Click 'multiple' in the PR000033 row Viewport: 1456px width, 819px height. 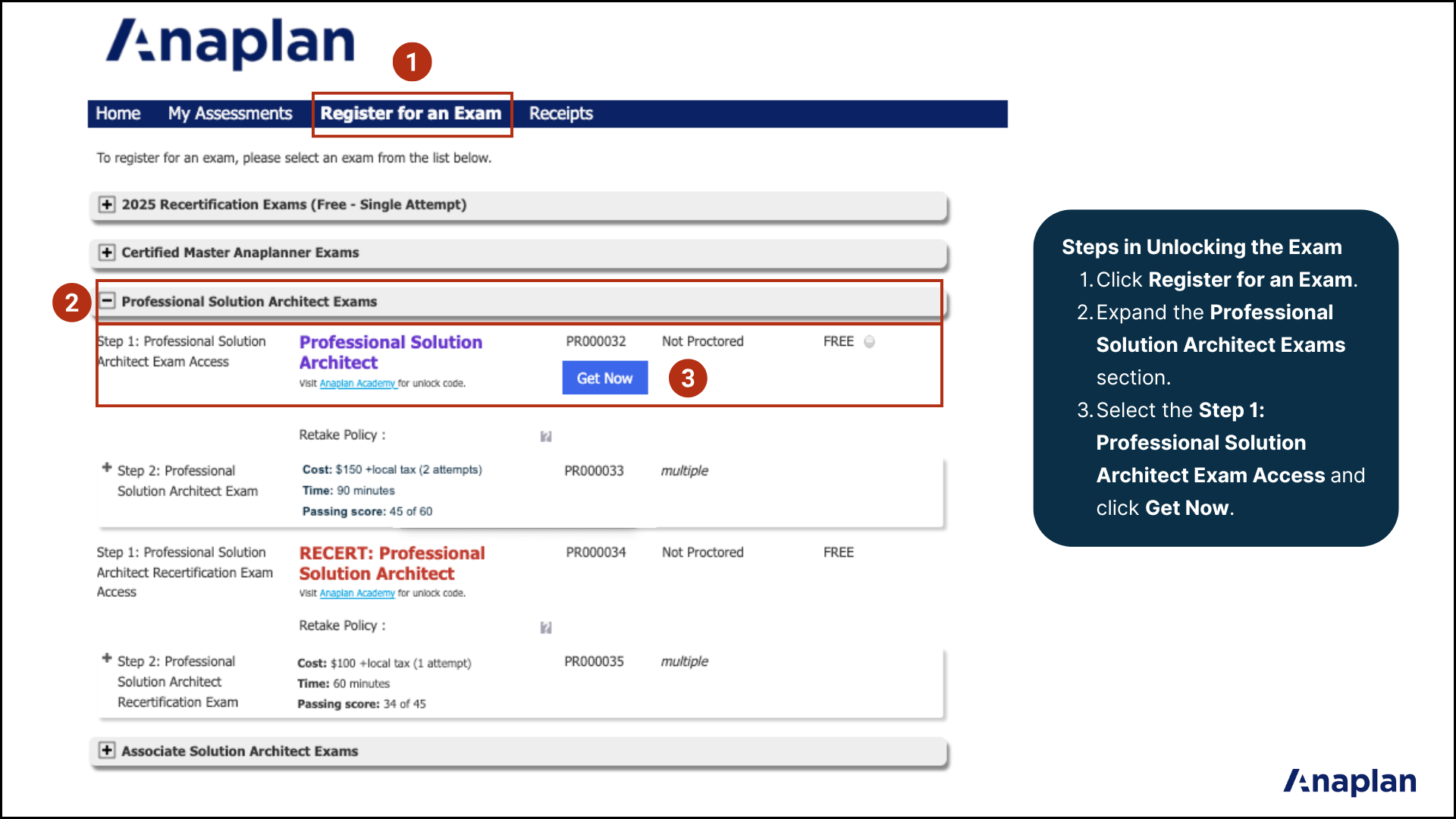coord(684,471)
